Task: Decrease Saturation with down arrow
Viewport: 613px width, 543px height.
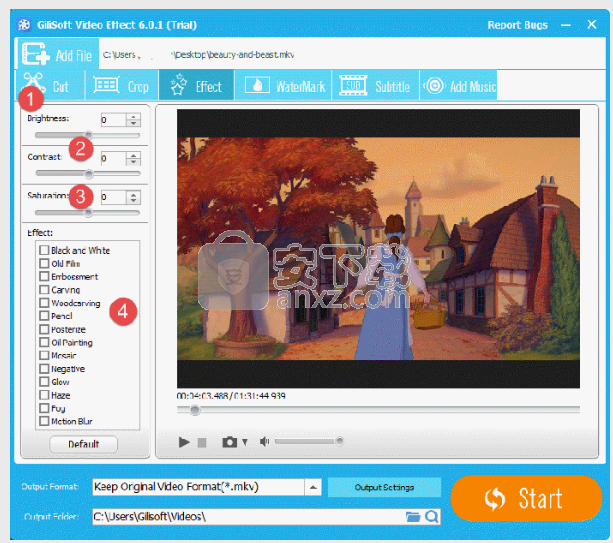Action: coord(134,201)
